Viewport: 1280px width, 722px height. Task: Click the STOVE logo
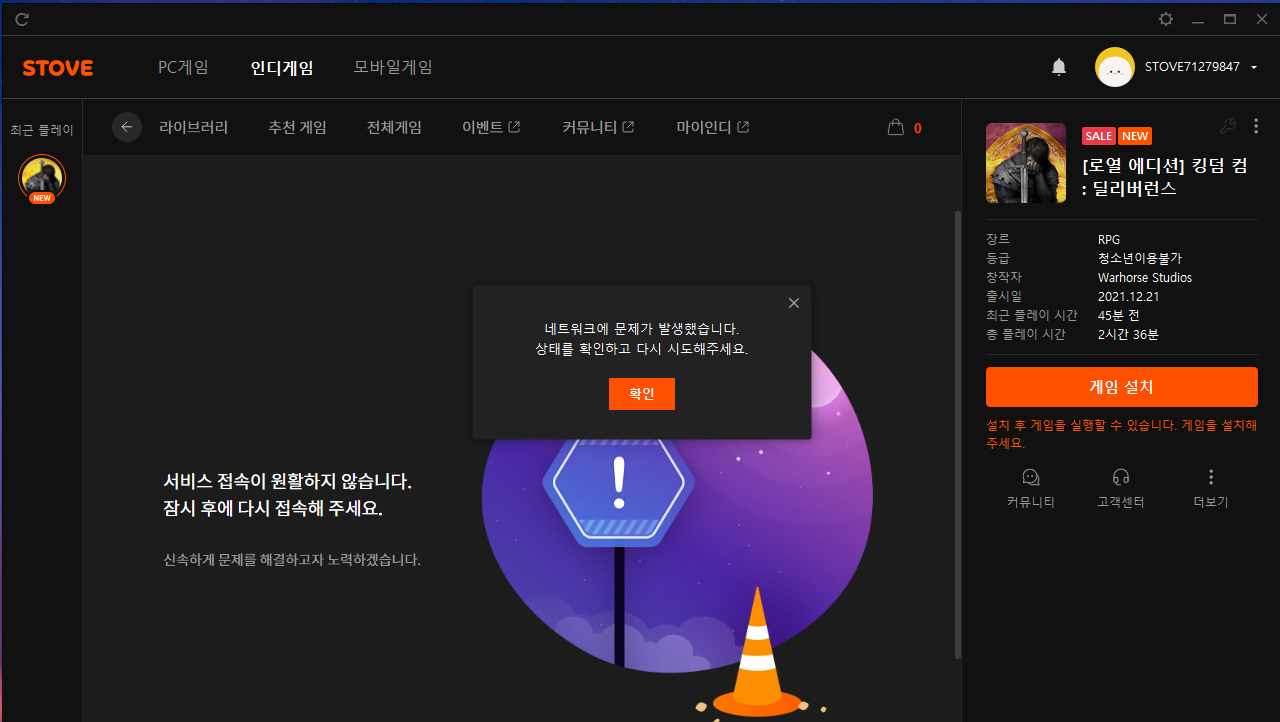point(58,68)
